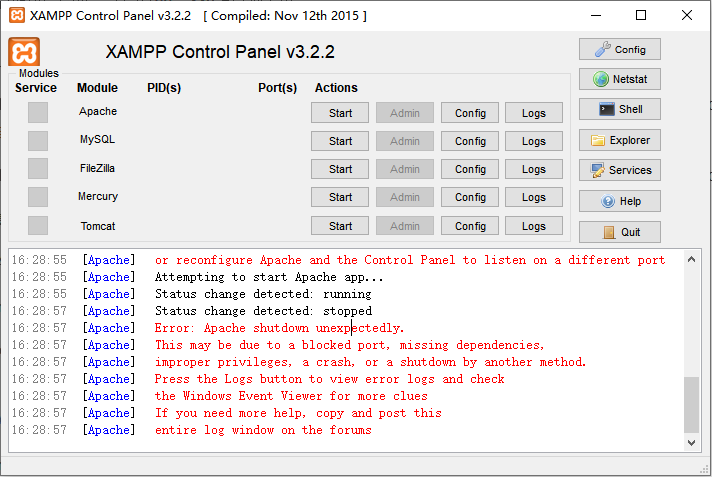Click 'the Windows Event Viewer' log line

pyautogui.click(x=291, y=396)
